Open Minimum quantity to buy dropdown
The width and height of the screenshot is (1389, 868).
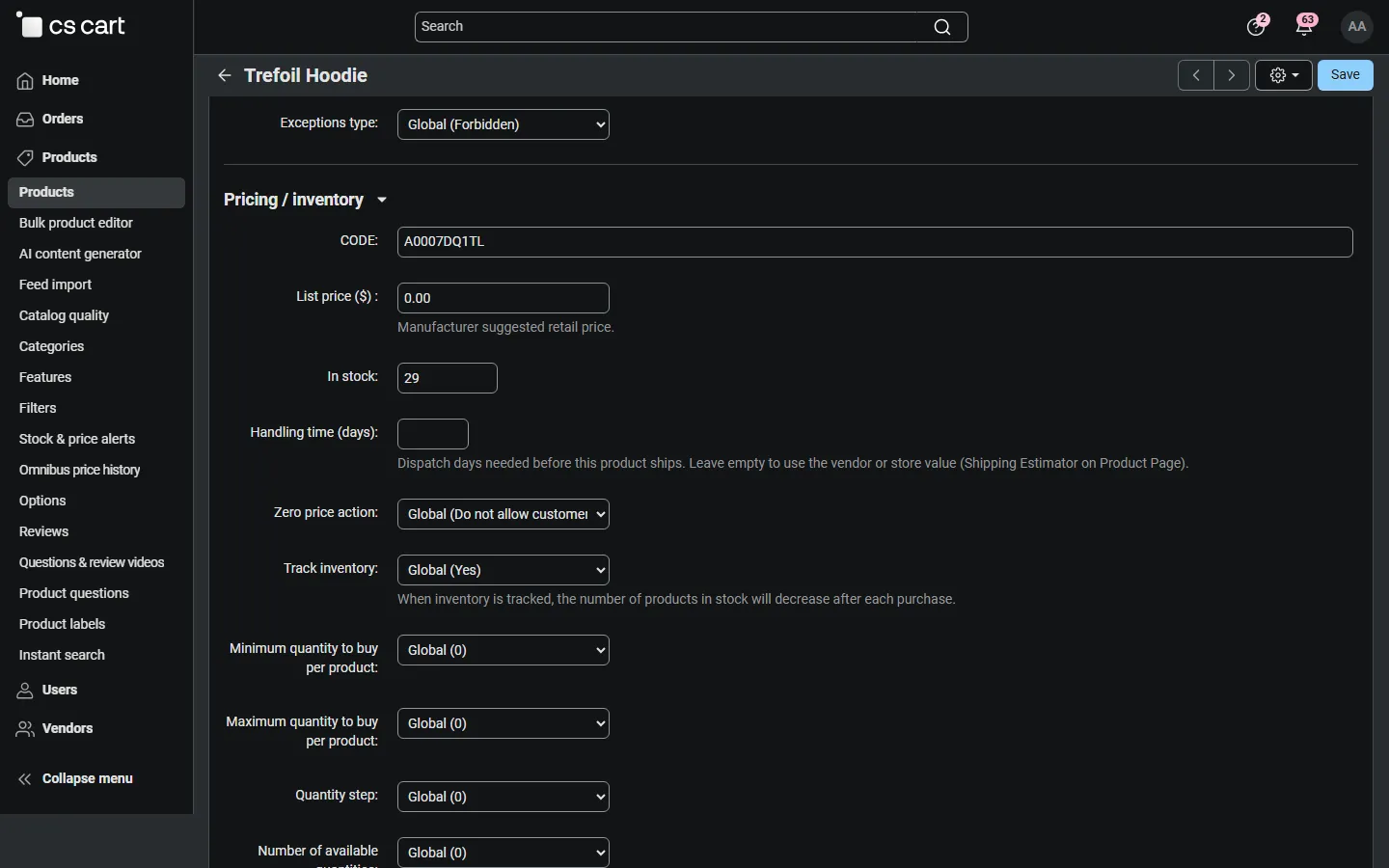(504, 650)
